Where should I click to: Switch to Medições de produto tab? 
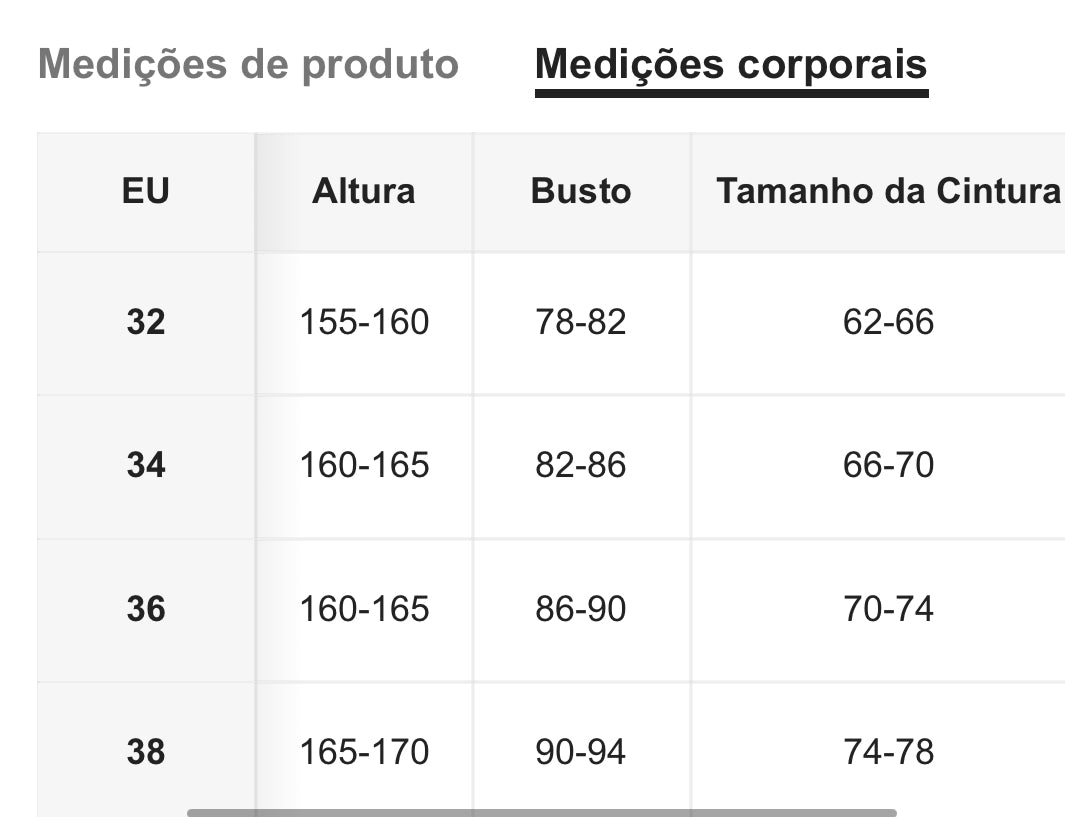tap(249, 65)
